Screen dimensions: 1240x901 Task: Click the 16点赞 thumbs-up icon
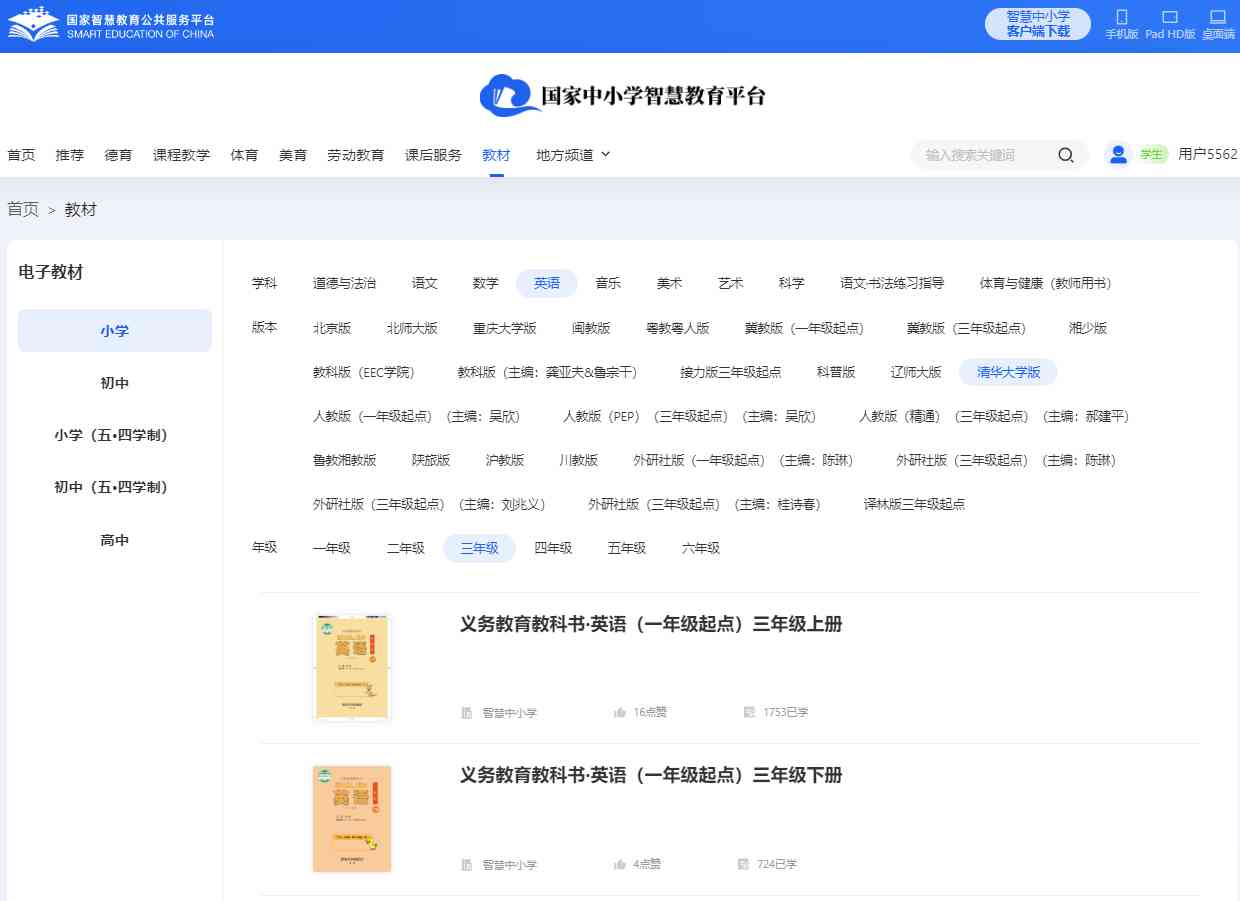click(620, 713)
